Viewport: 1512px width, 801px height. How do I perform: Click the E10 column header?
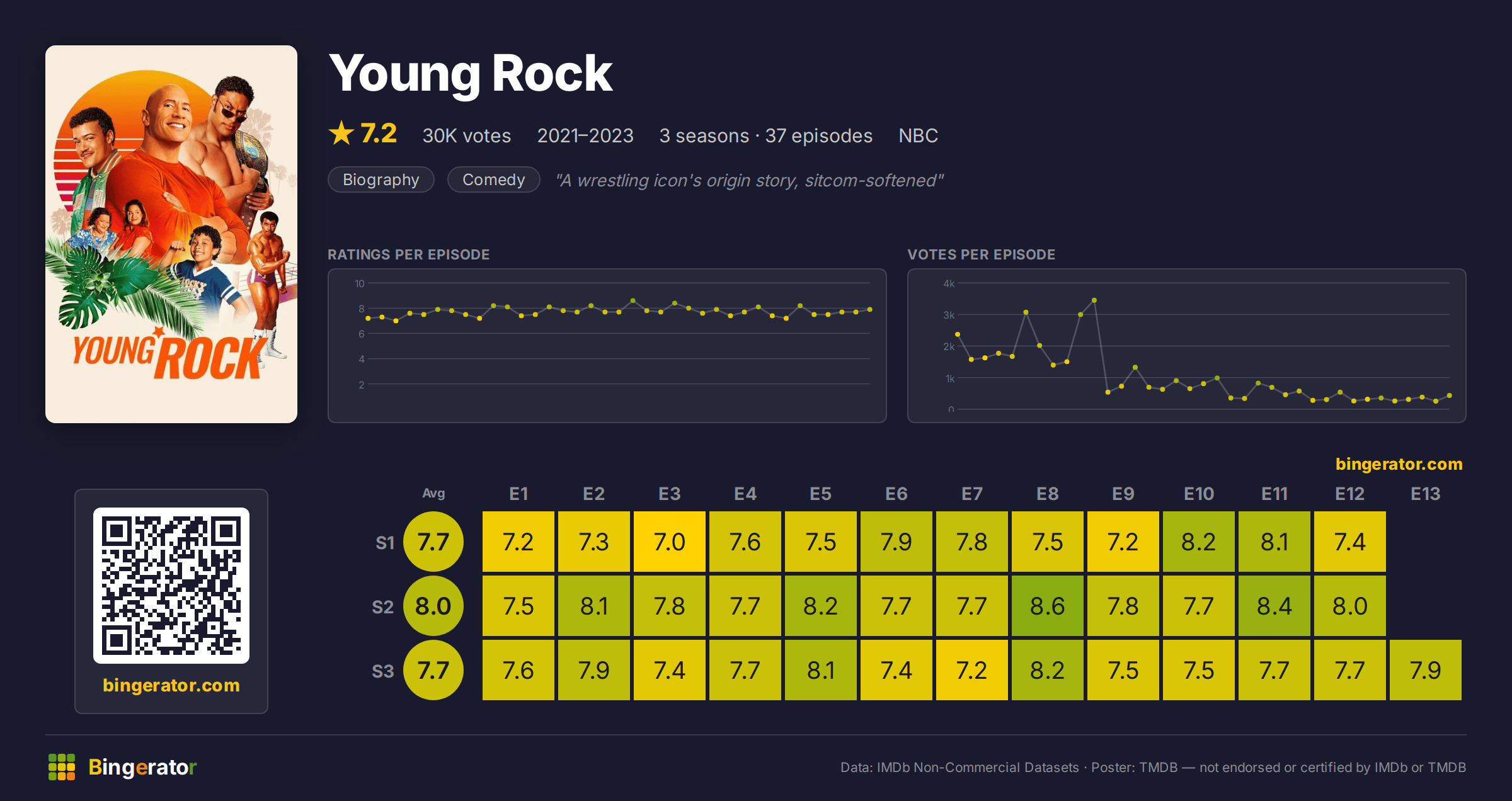1198,494
